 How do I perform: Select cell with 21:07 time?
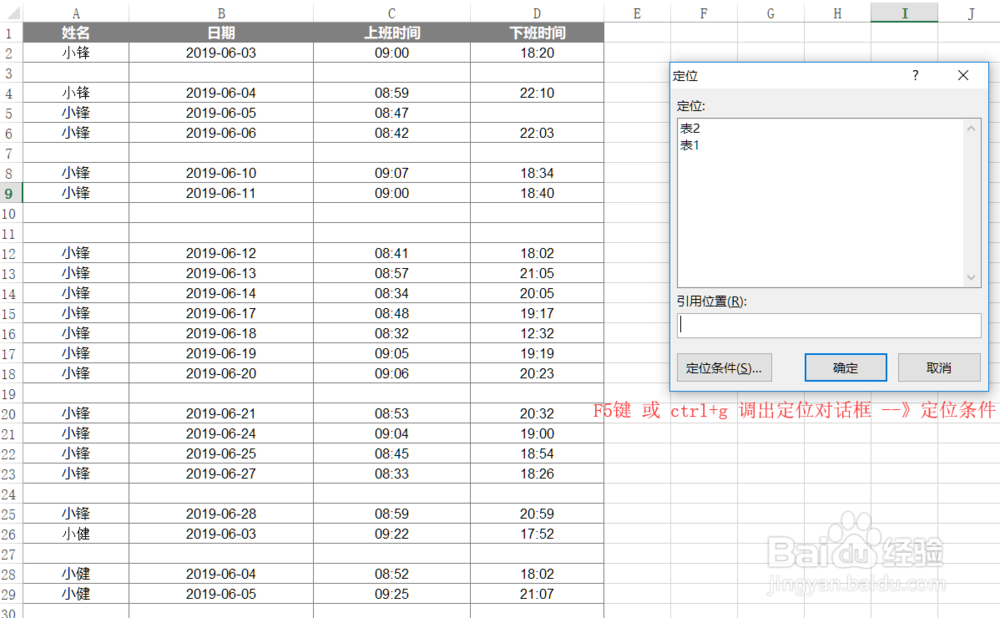(x=537, y=594)
